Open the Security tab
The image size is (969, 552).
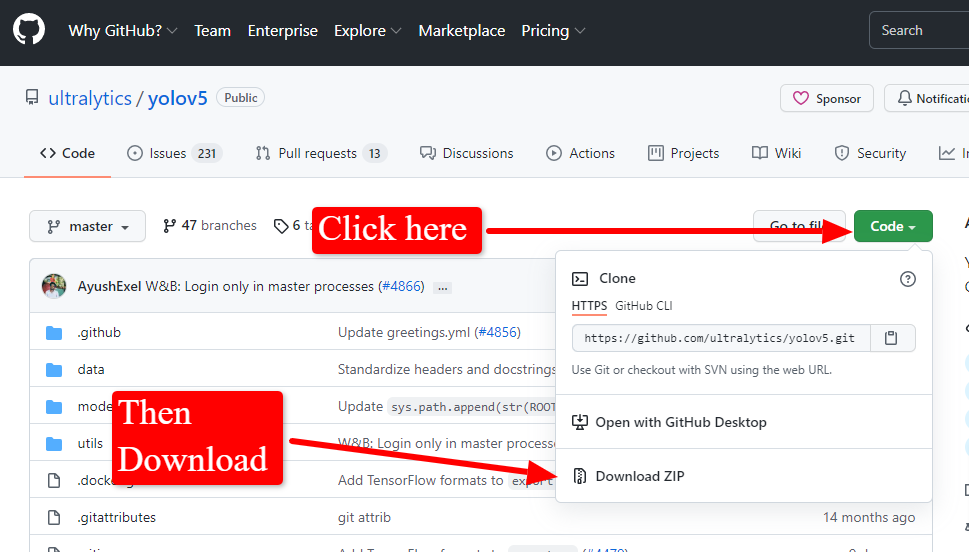(x=870, y=153)
